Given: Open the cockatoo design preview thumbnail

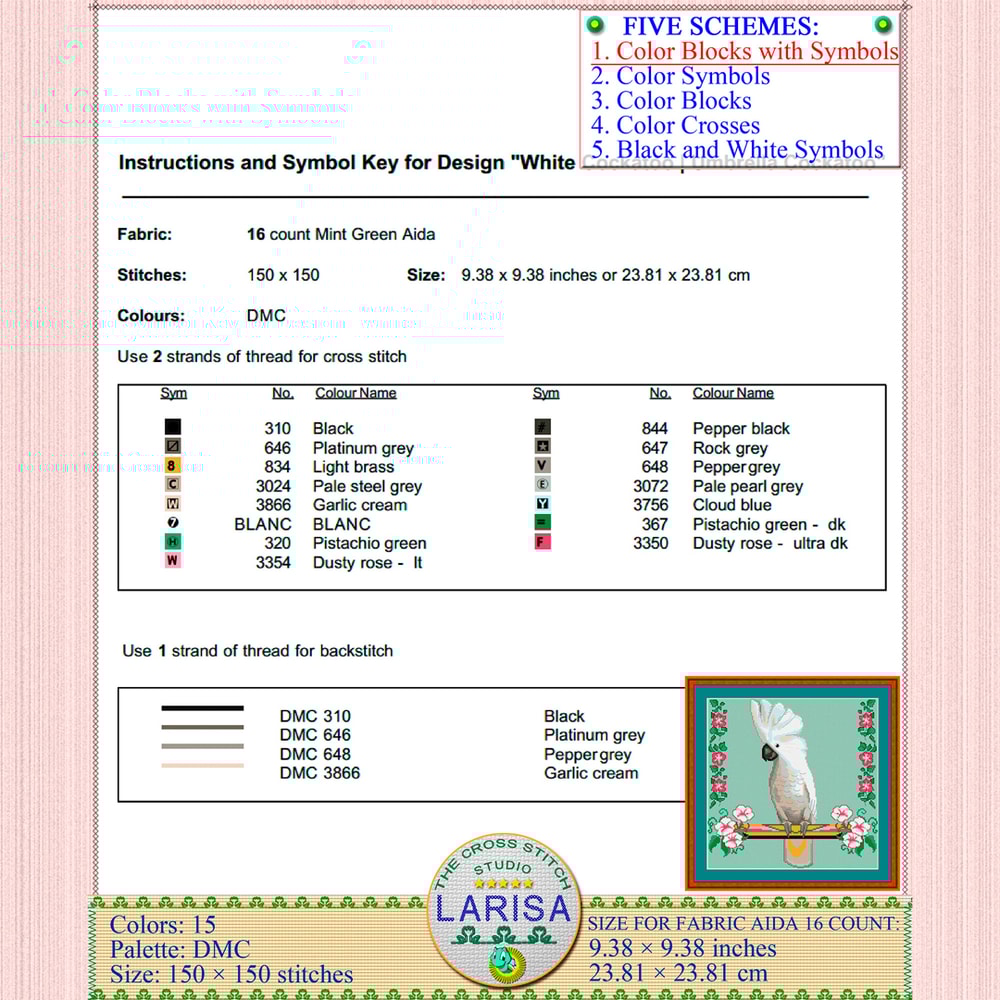Looking at the screenshot, I should click(791, 782).
